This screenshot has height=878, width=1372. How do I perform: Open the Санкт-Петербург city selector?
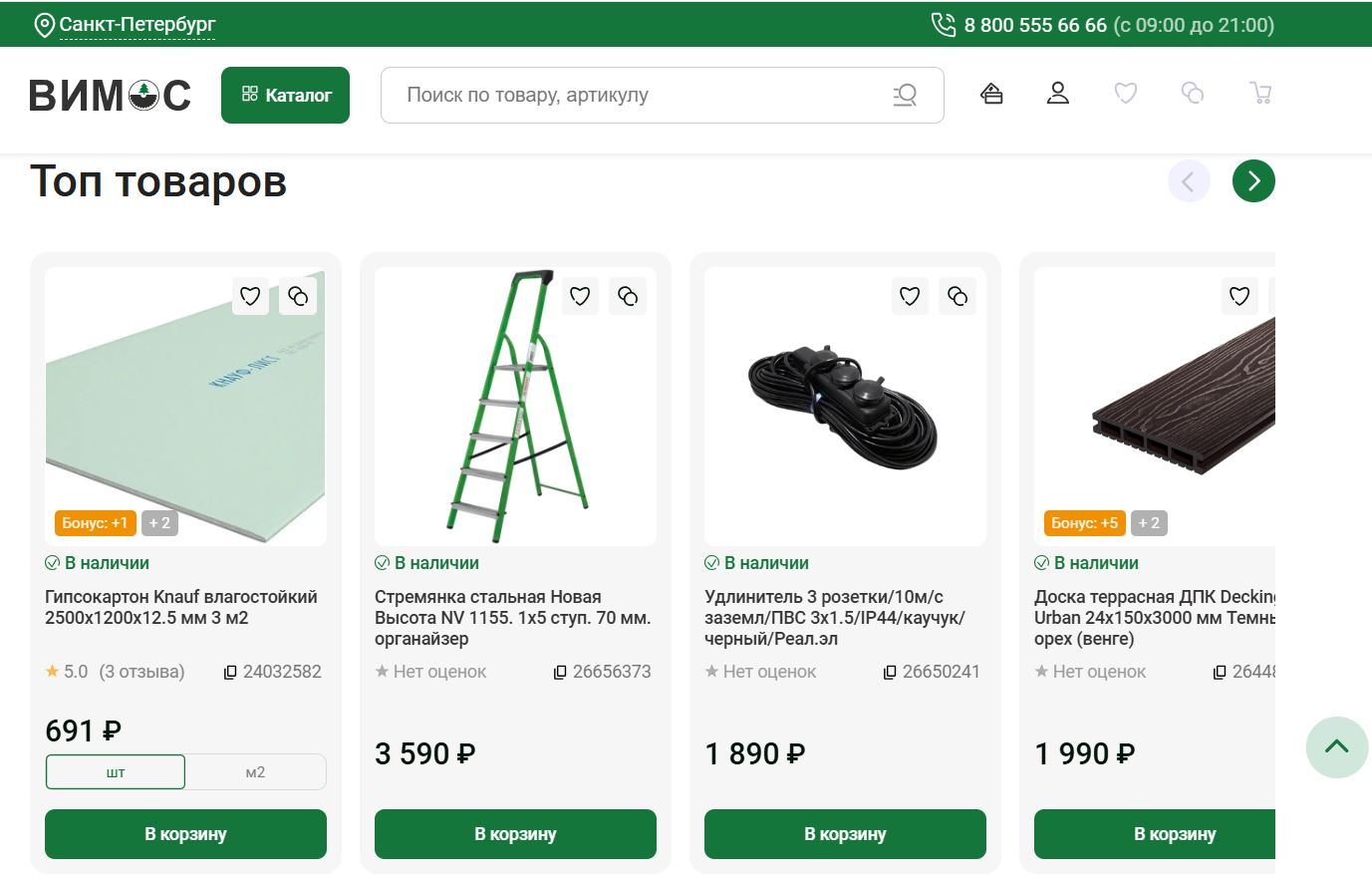coord(137,25)
